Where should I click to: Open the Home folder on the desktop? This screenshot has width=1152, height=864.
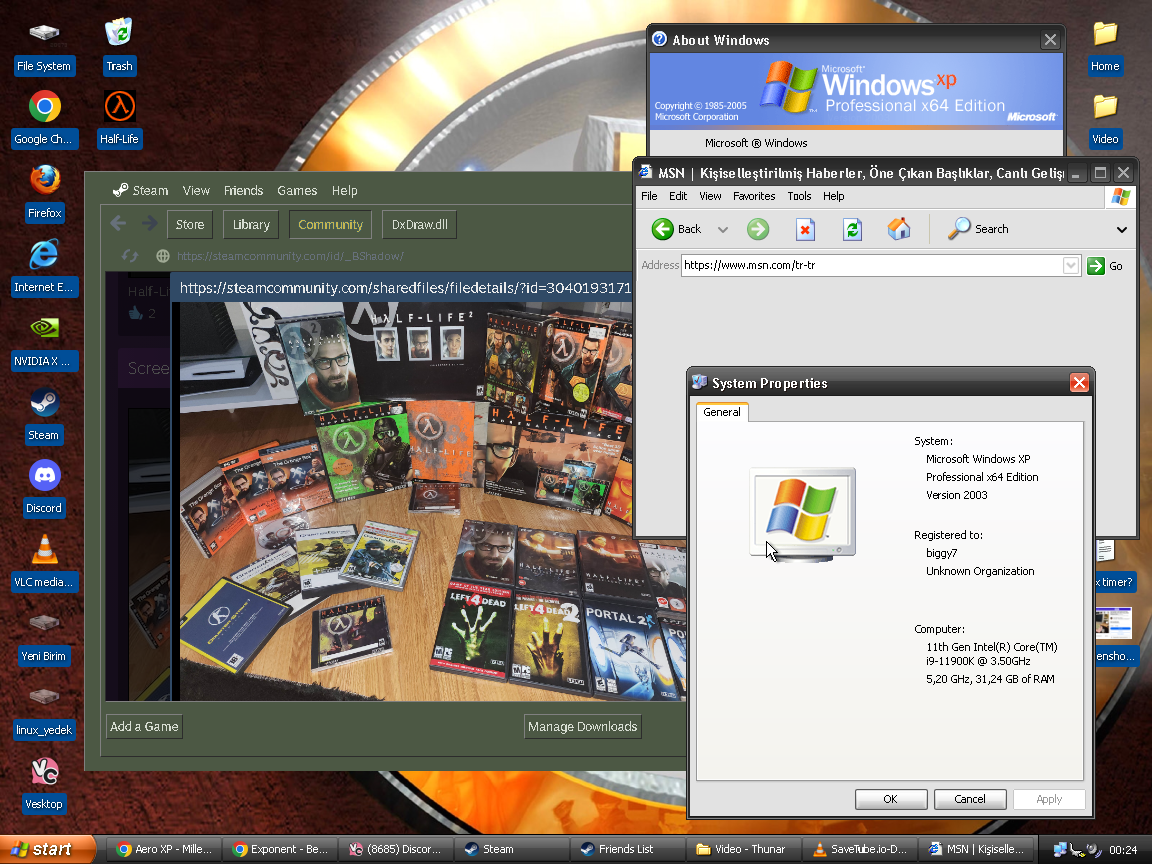[1105, 47]
